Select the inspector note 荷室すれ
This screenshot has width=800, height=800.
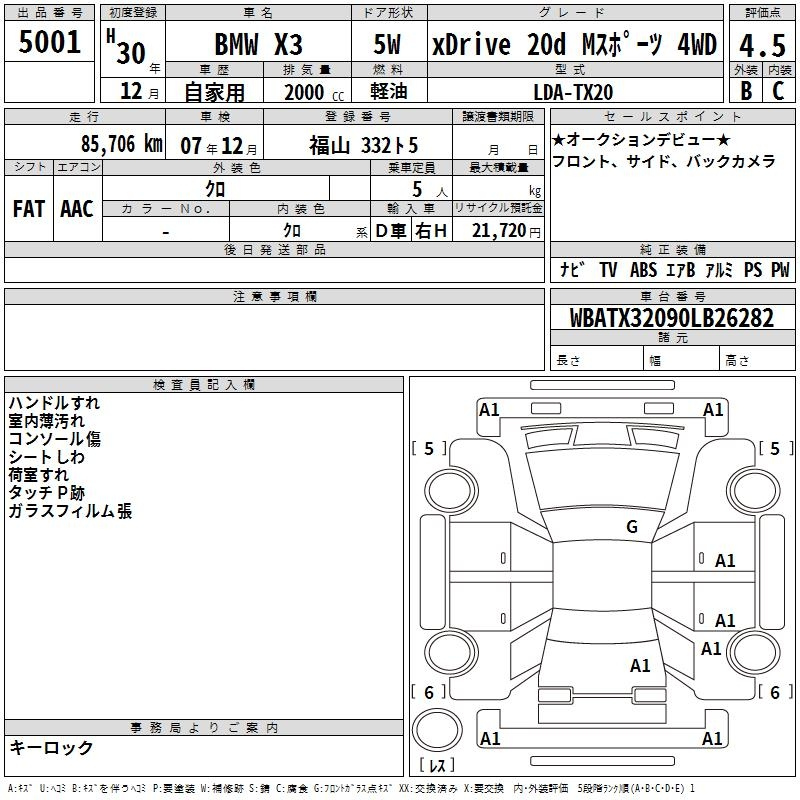coord(38,474)
